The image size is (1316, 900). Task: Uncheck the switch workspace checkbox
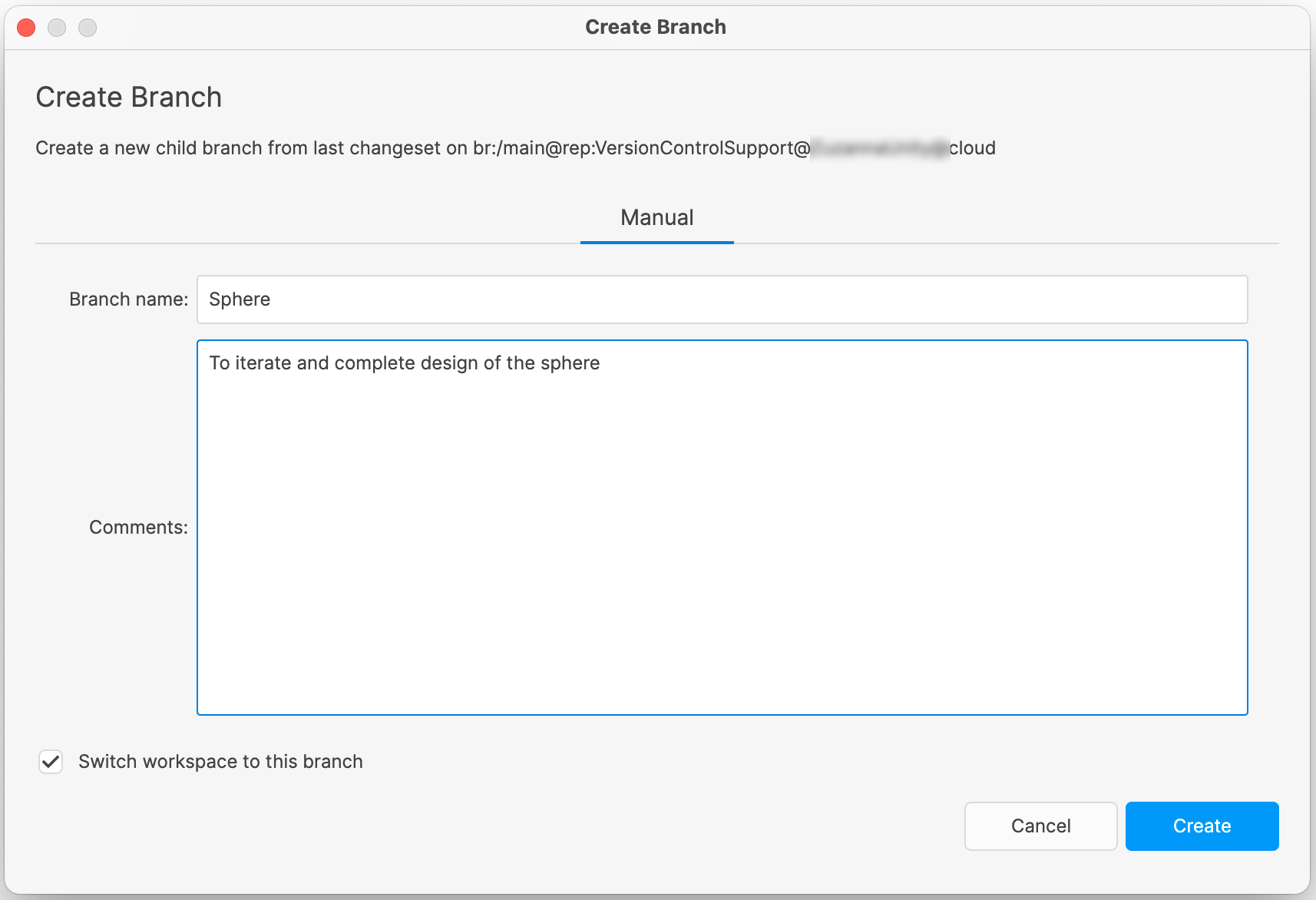(x=51, y=762)
